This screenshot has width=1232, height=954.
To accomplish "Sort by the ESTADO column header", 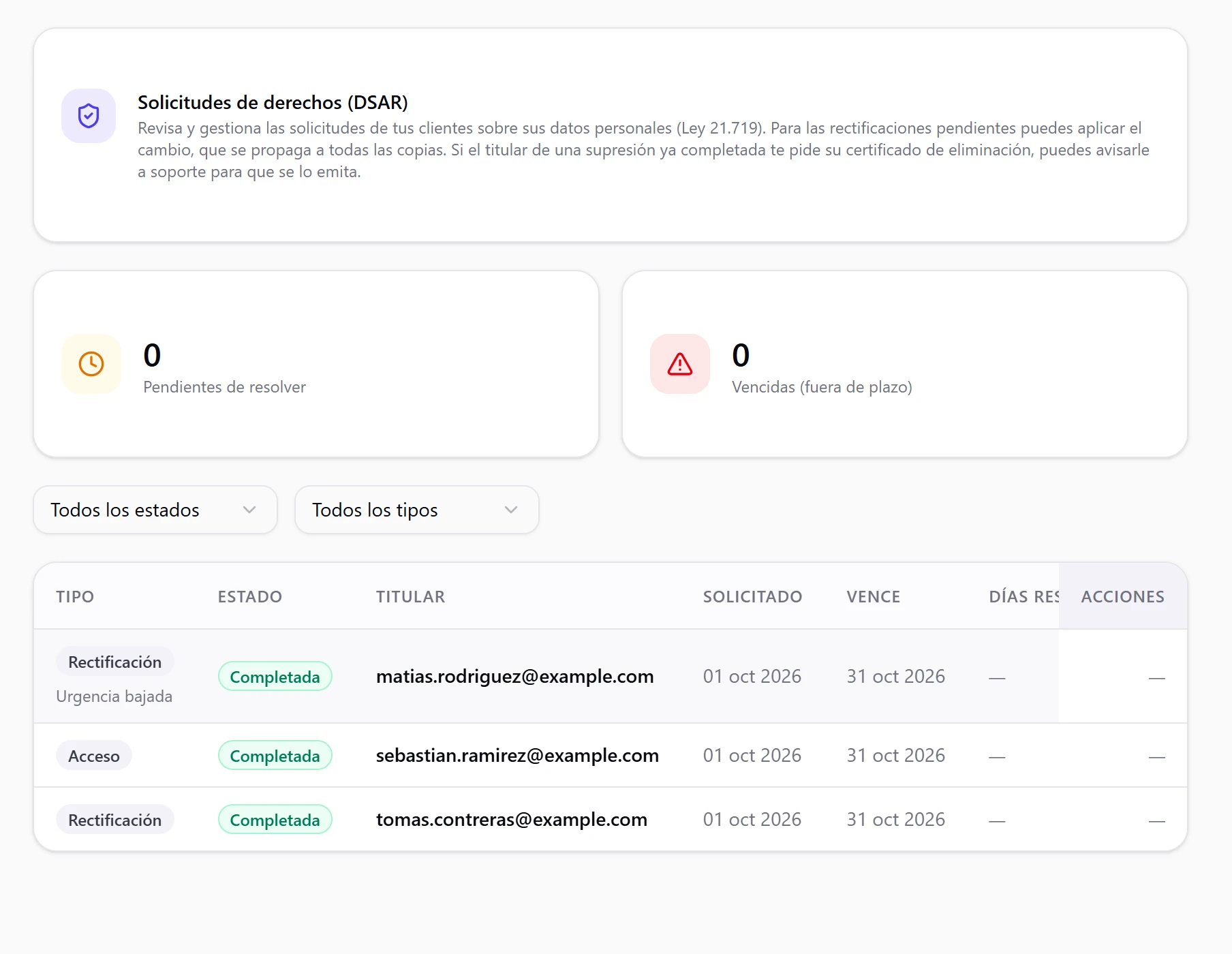I will pyautogui.click(x=250, y=597).
